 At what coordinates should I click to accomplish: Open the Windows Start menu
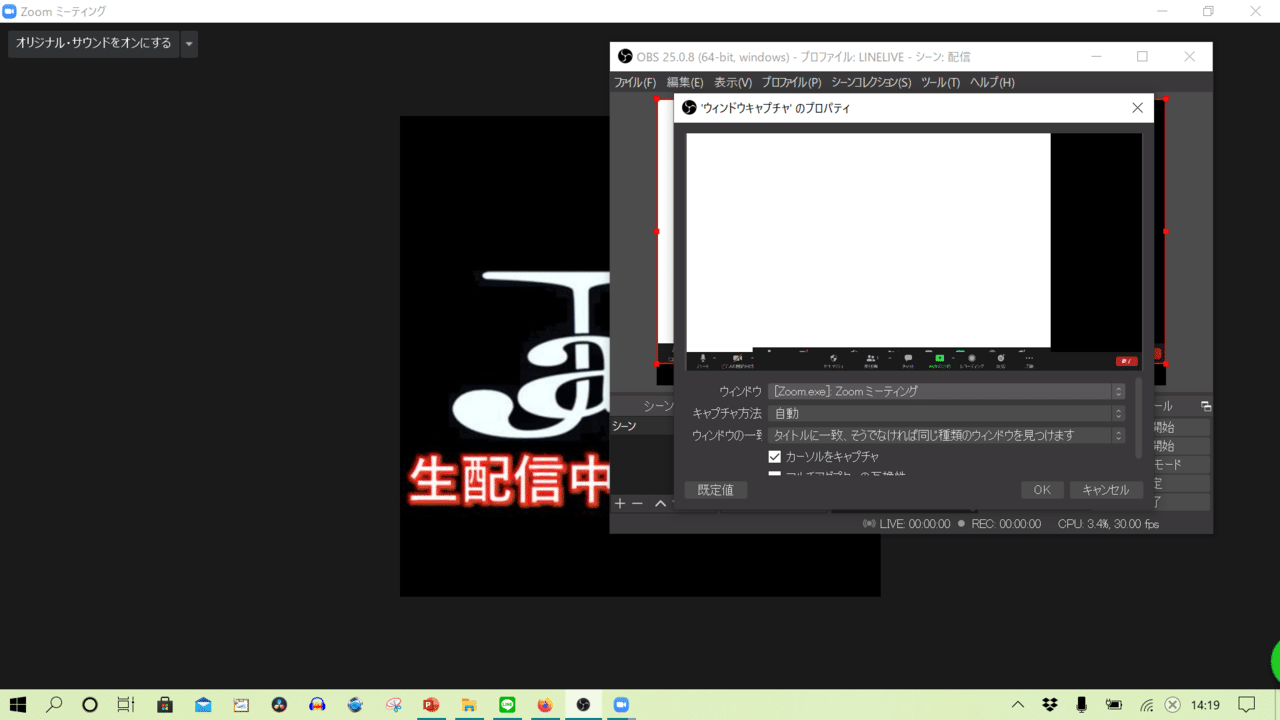tap(17, 705)
